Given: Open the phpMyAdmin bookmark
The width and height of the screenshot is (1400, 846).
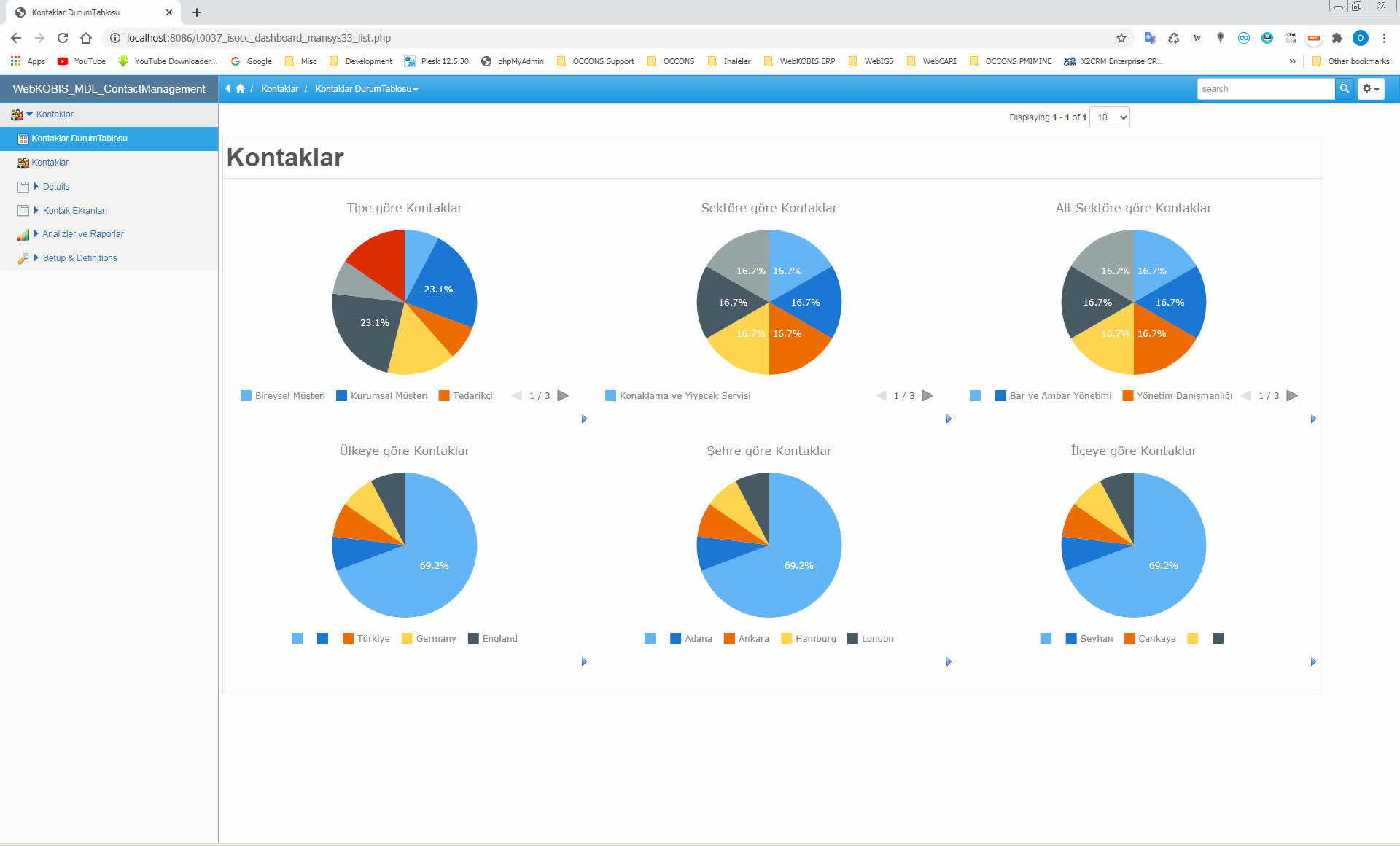Looking at the screenshot, I should coord(513,61).
